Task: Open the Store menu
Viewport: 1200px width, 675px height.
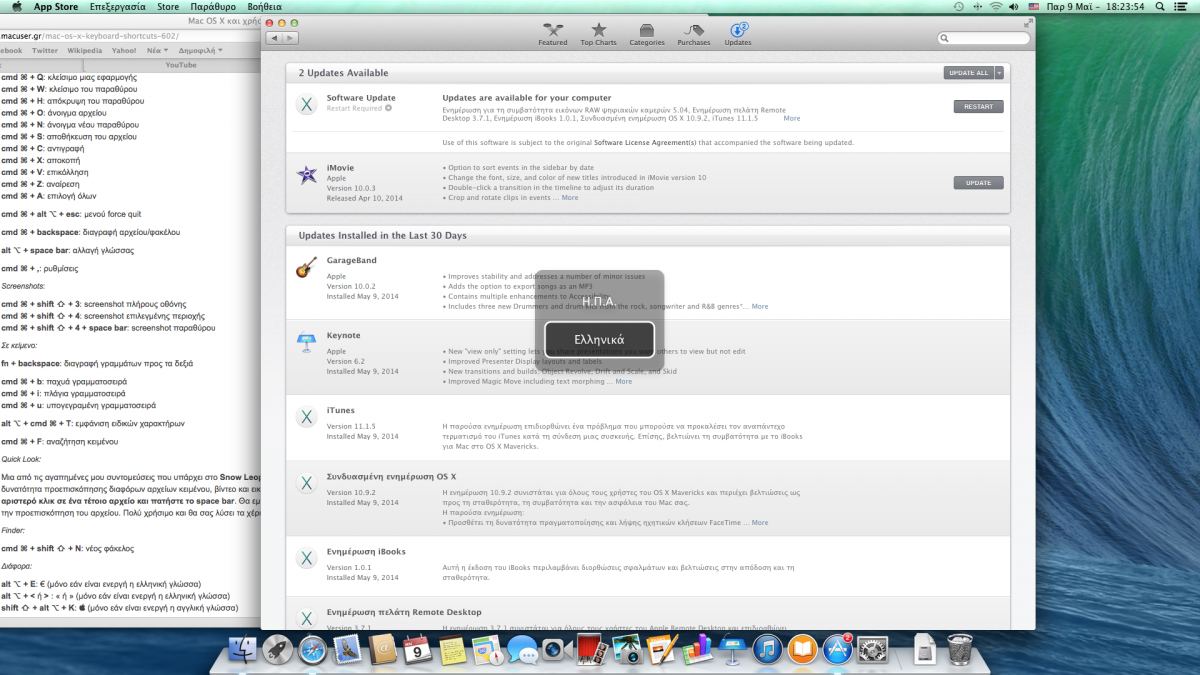Action: [168, 6]
